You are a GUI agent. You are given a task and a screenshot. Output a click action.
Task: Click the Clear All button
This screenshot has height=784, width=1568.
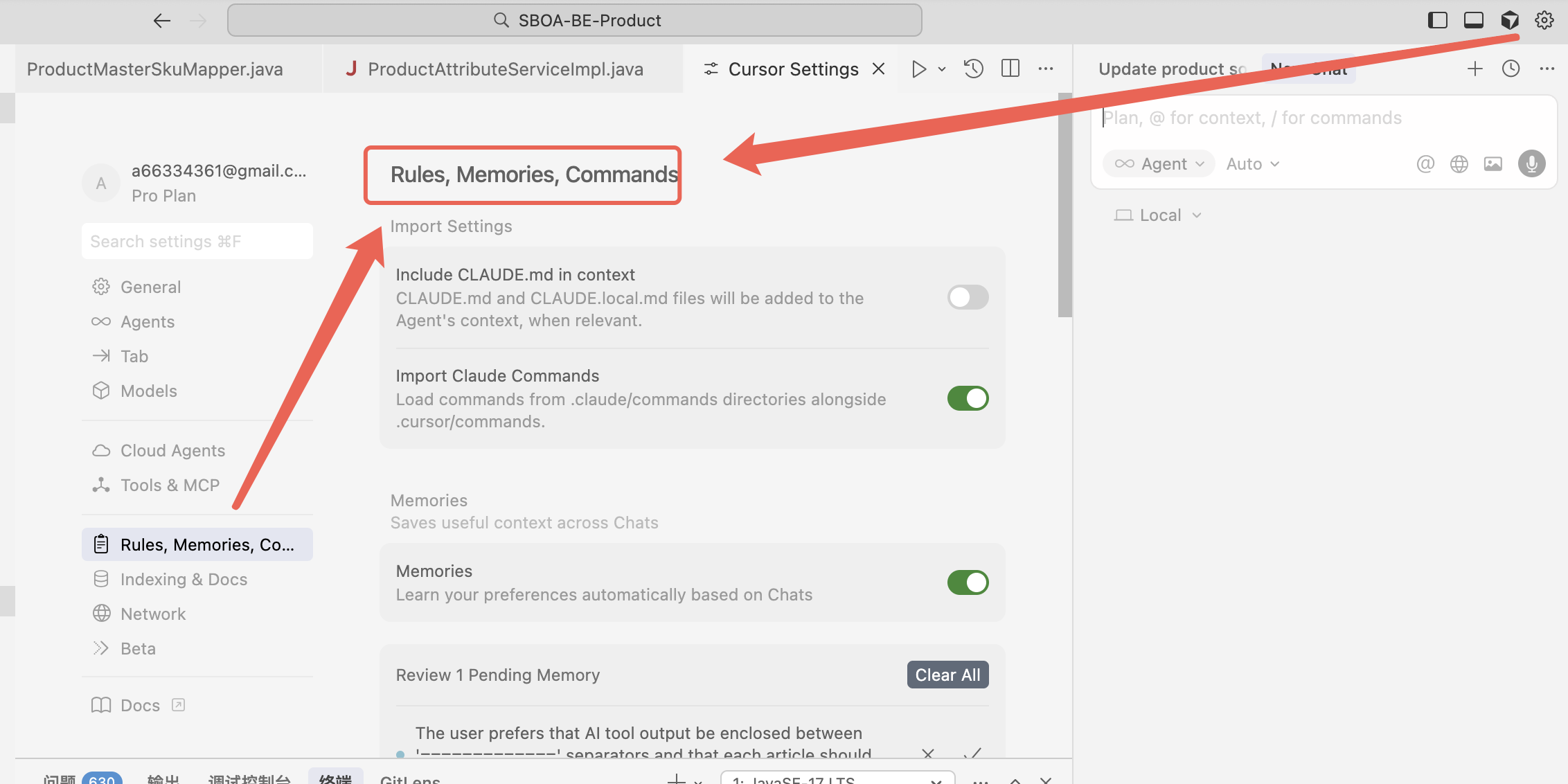tap(947, 675)
